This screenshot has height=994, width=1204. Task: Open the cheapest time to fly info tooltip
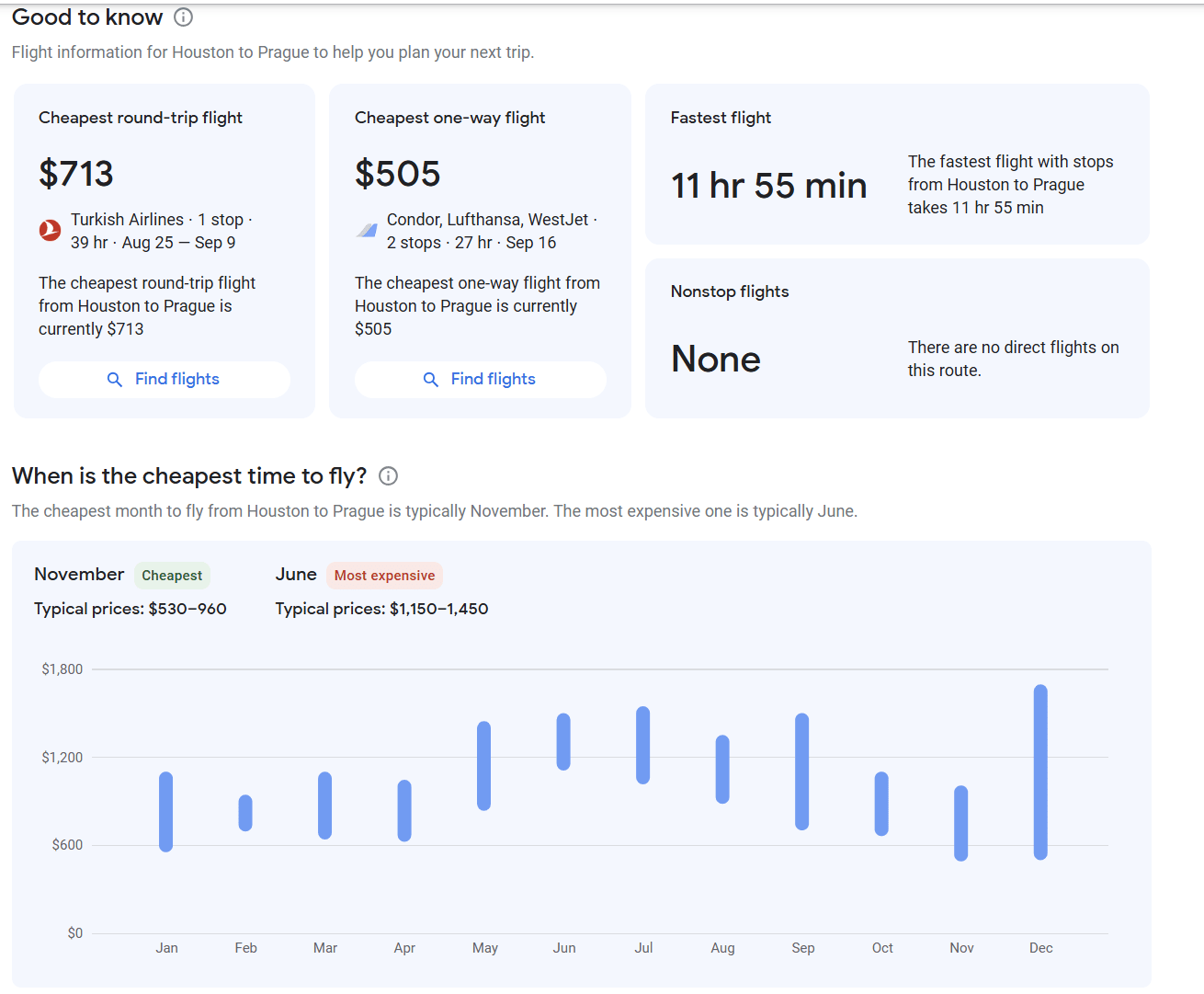387,476
